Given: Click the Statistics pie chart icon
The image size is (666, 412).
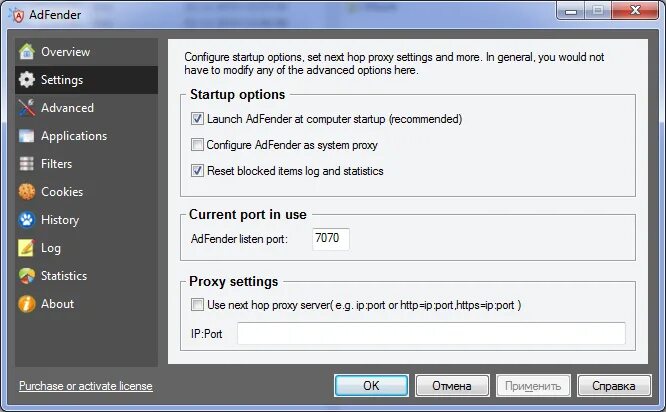Looking at the screenshot, I should pyautogui.click(x=27, y=276).
